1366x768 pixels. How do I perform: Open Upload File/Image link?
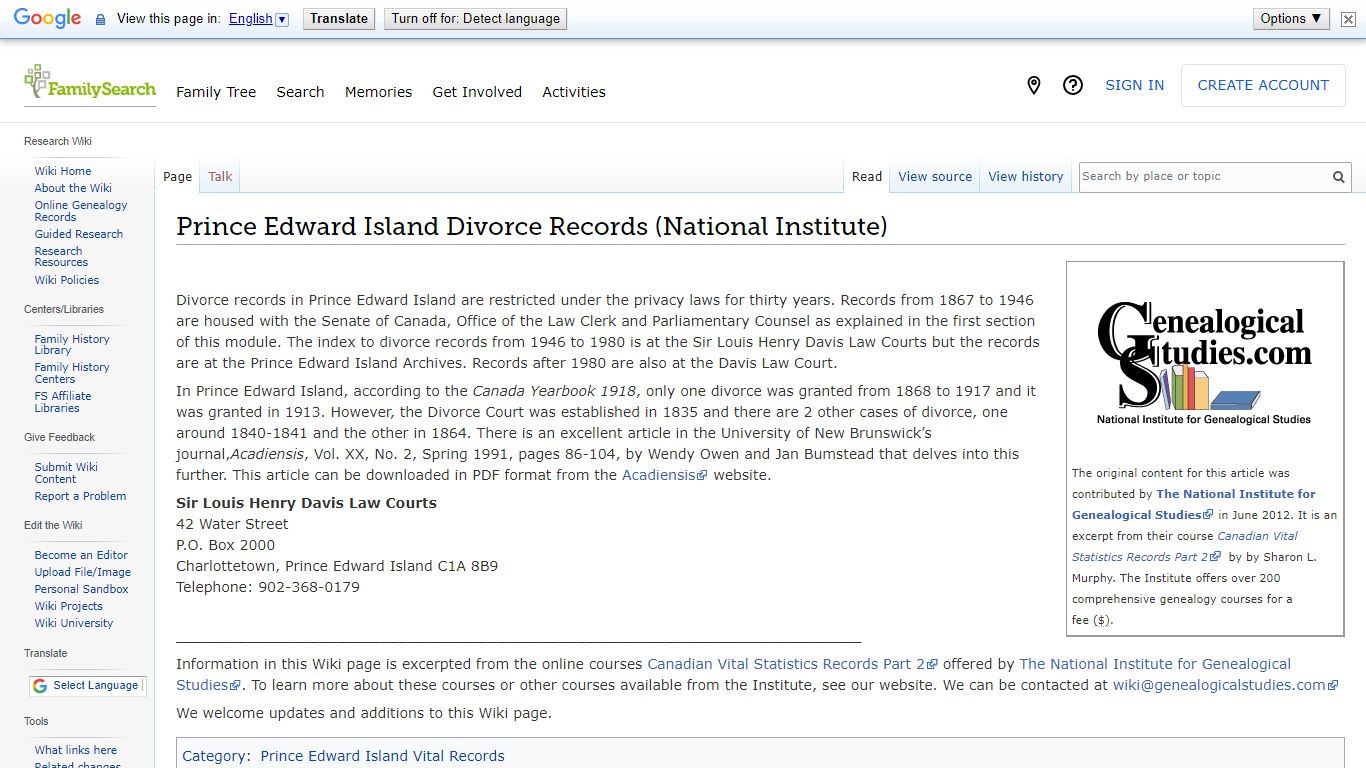click(x=83, y=572)
